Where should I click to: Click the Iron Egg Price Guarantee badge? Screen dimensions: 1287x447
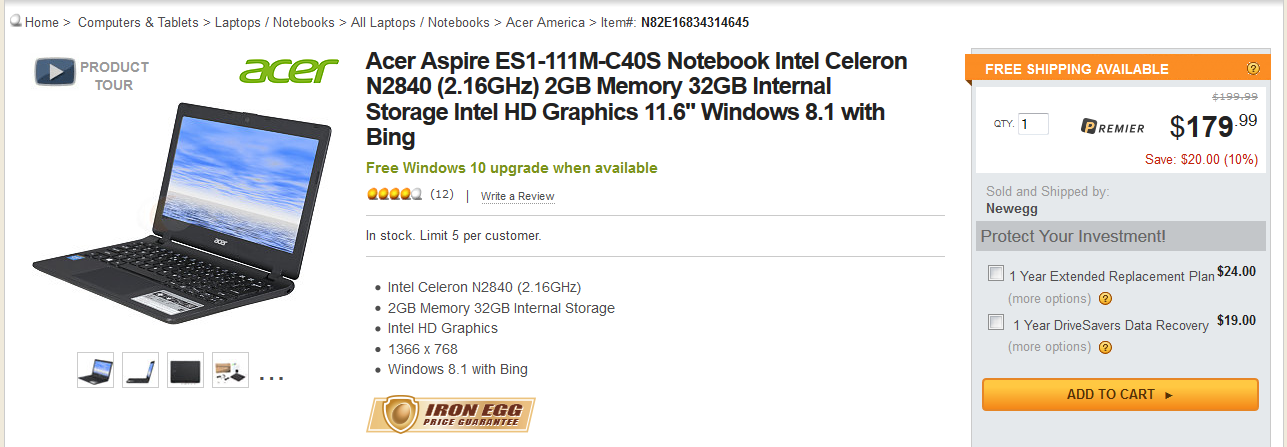point(450,415)
